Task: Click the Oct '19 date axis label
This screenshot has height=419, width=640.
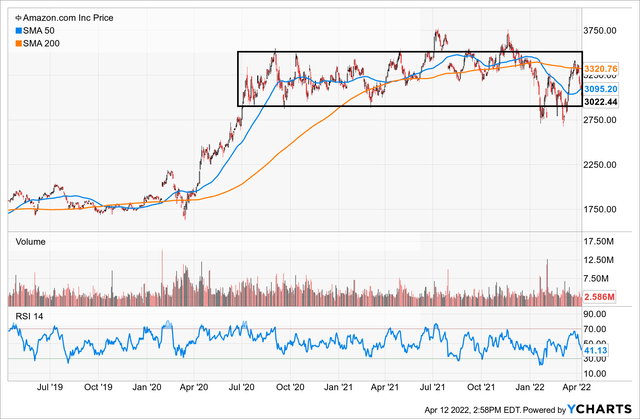Action: 98,387
